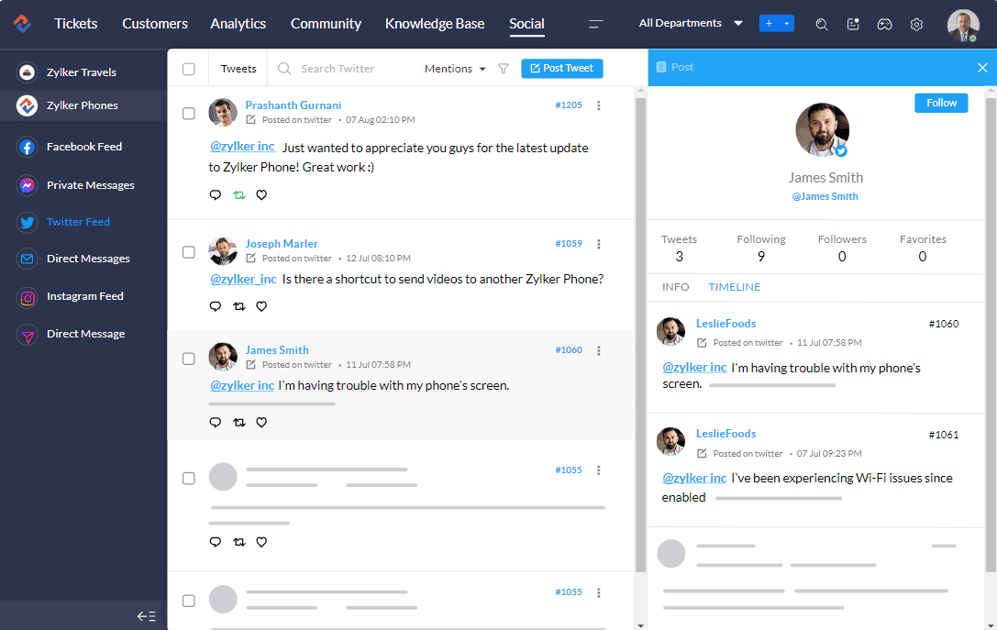Follow James Smith
The width and height of the screenshot is (997, 630).
tap(941, 103)
